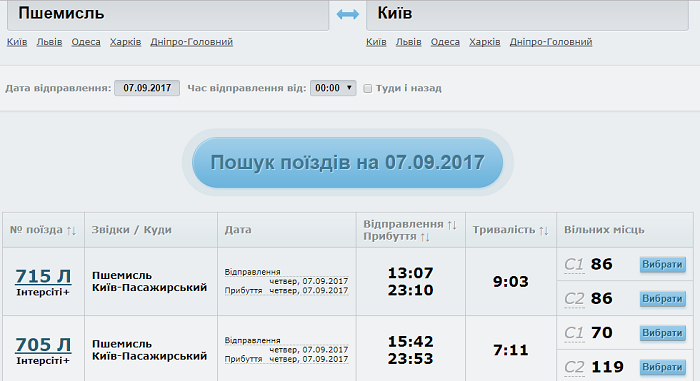Sort by train number arrows
This screenshot has width=700, height=381.
coord(71,230)
